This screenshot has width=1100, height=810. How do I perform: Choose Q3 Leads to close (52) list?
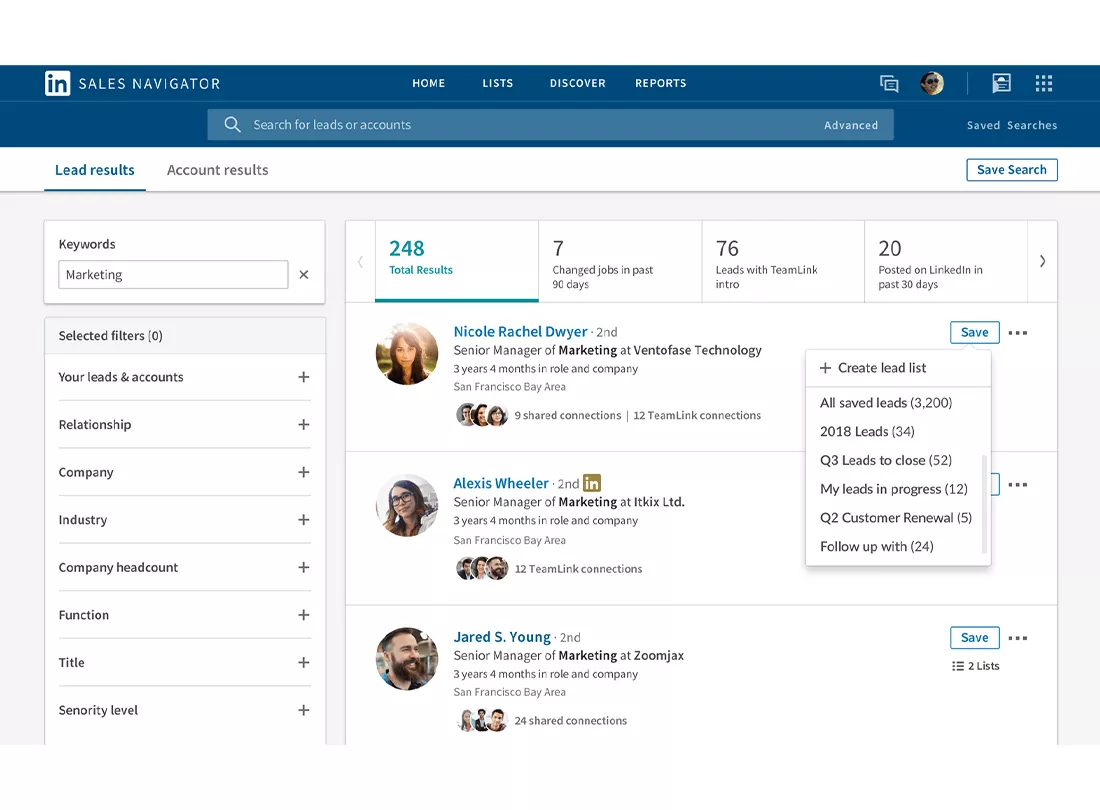pos(885,460)
